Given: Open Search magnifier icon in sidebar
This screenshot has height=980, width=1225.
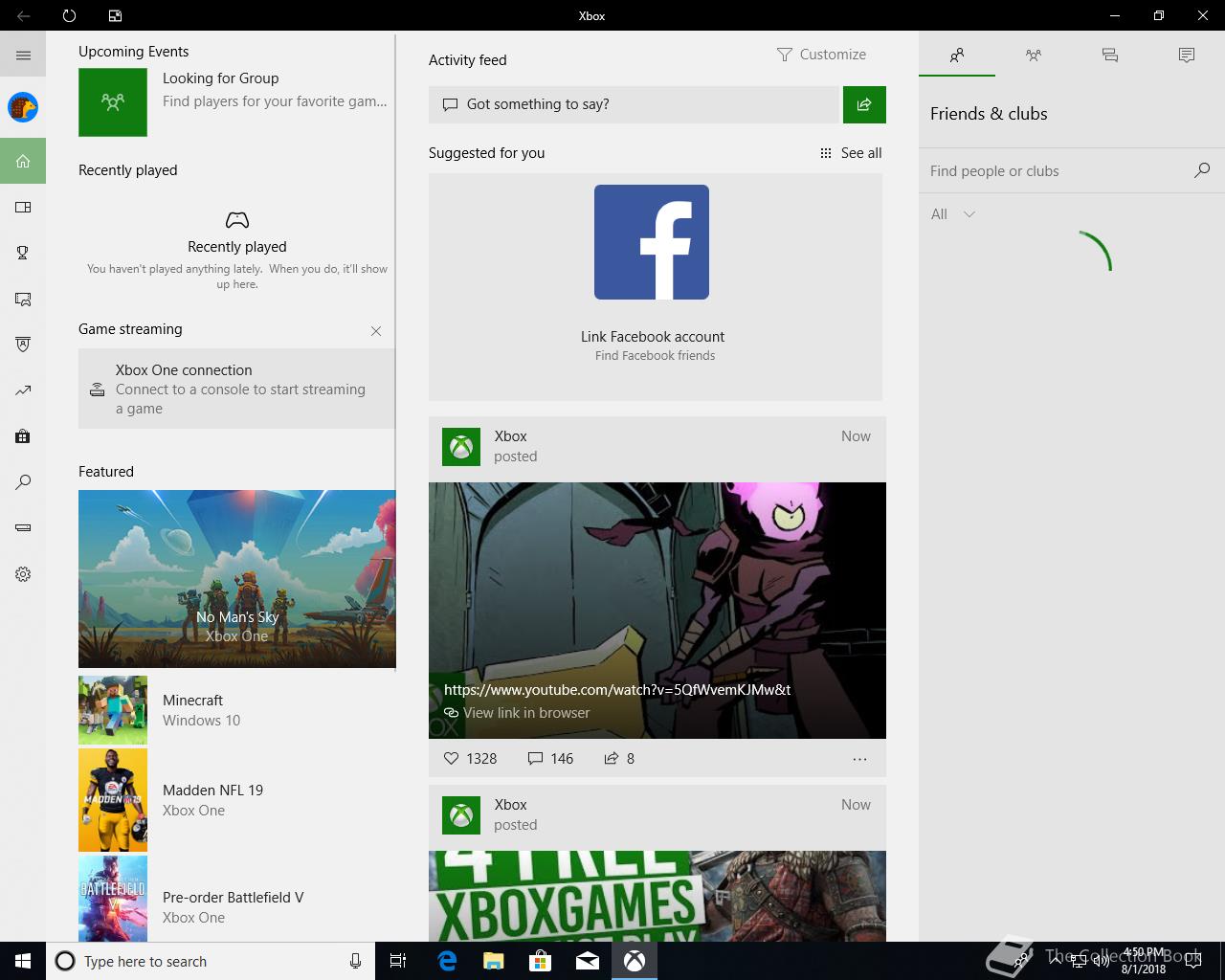Looking at the screenshot, I should 23,482.
